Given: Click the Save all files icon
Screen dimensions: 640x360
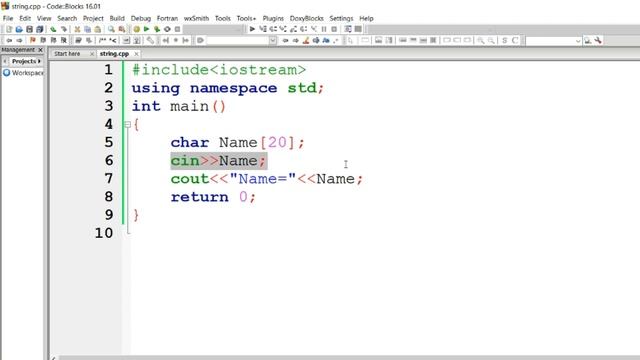Looking at the screenshot, I should pos(40,29).
